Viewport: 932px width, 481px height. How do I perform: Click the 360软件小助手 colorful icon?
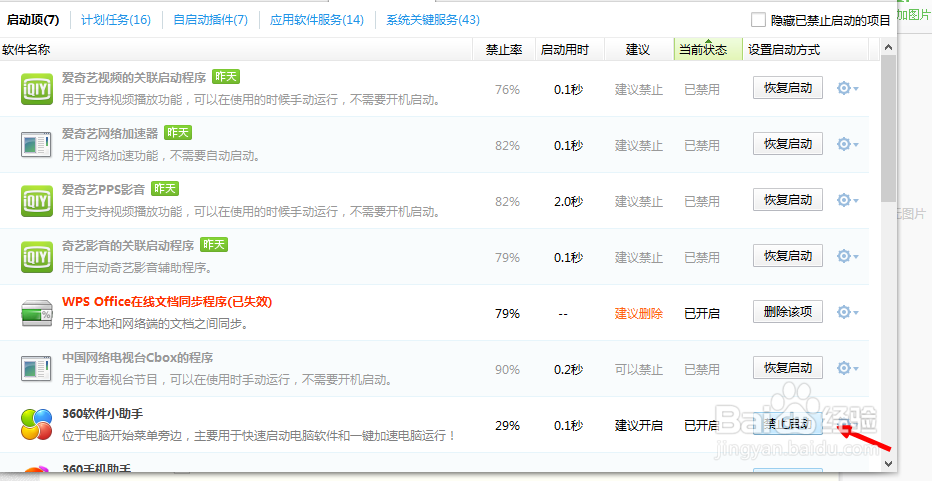[x=37, y=425]
